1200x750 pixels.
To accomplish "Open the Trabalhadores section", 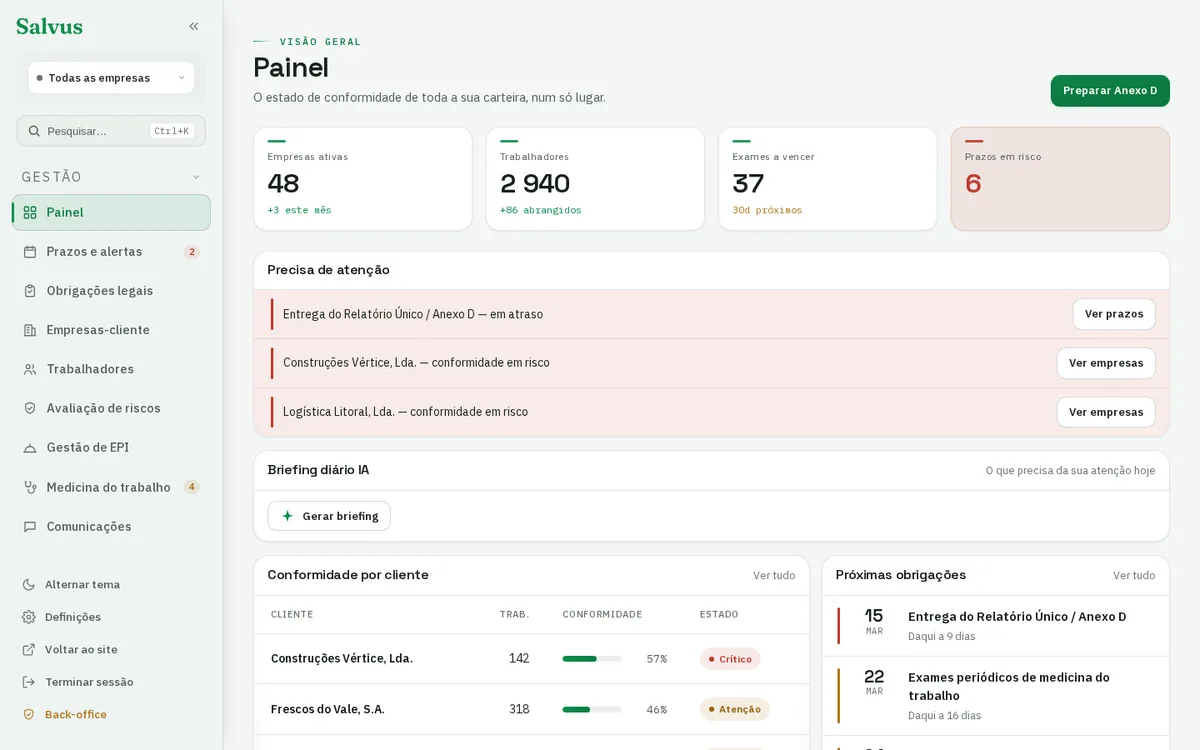I will (111, 369).
